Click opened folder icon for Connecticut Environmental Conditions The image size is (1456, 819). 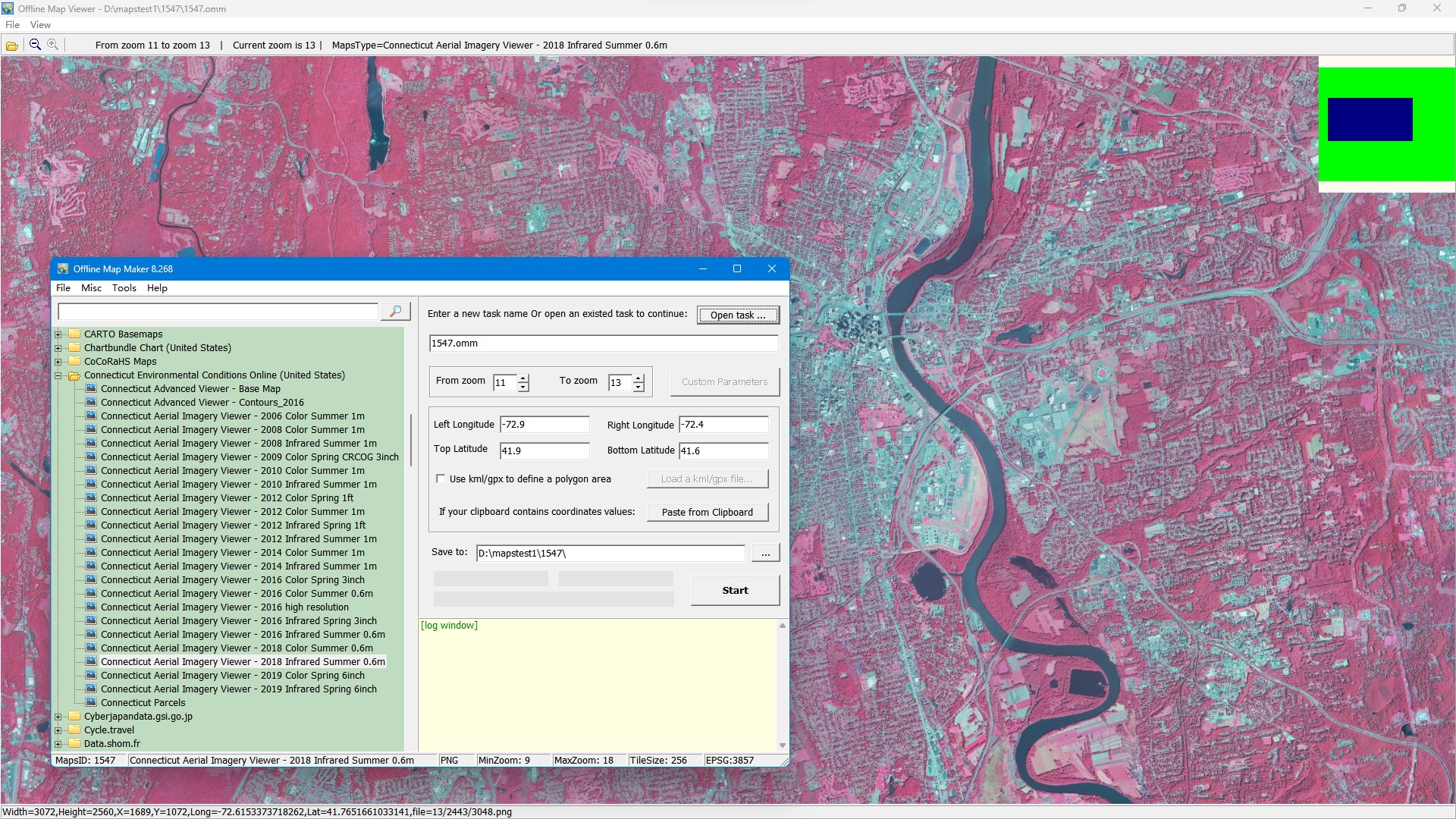pyautogui.click(x=74, y=375)
